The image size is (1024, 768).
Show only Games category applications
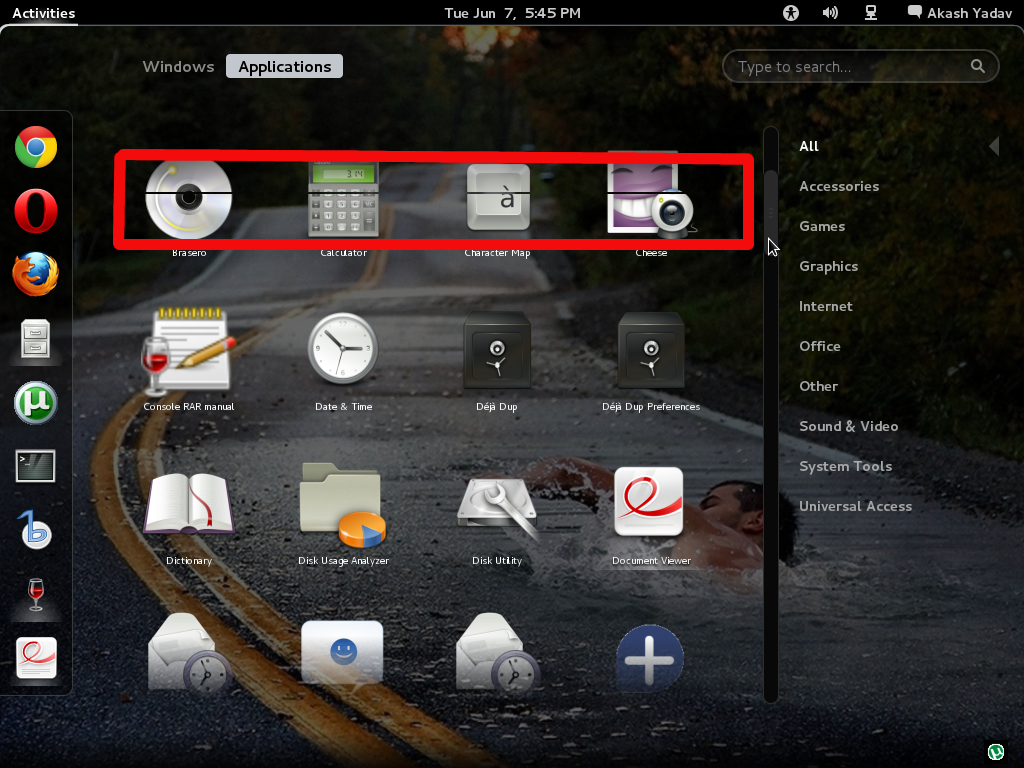click(822, 226)
